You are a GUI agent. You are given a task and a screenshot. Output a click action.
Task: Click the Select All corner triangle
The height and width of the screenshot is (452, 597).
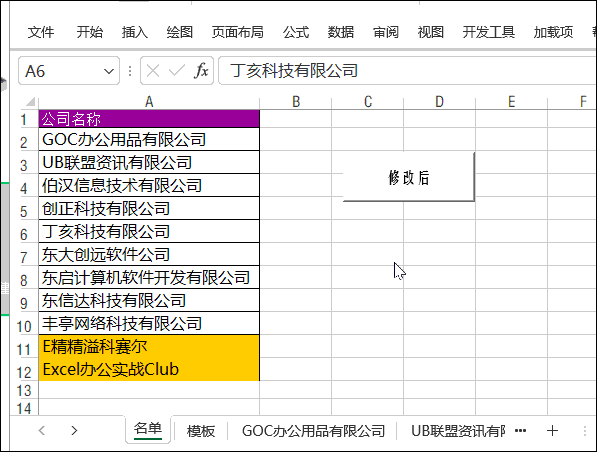tap(30, 102)
